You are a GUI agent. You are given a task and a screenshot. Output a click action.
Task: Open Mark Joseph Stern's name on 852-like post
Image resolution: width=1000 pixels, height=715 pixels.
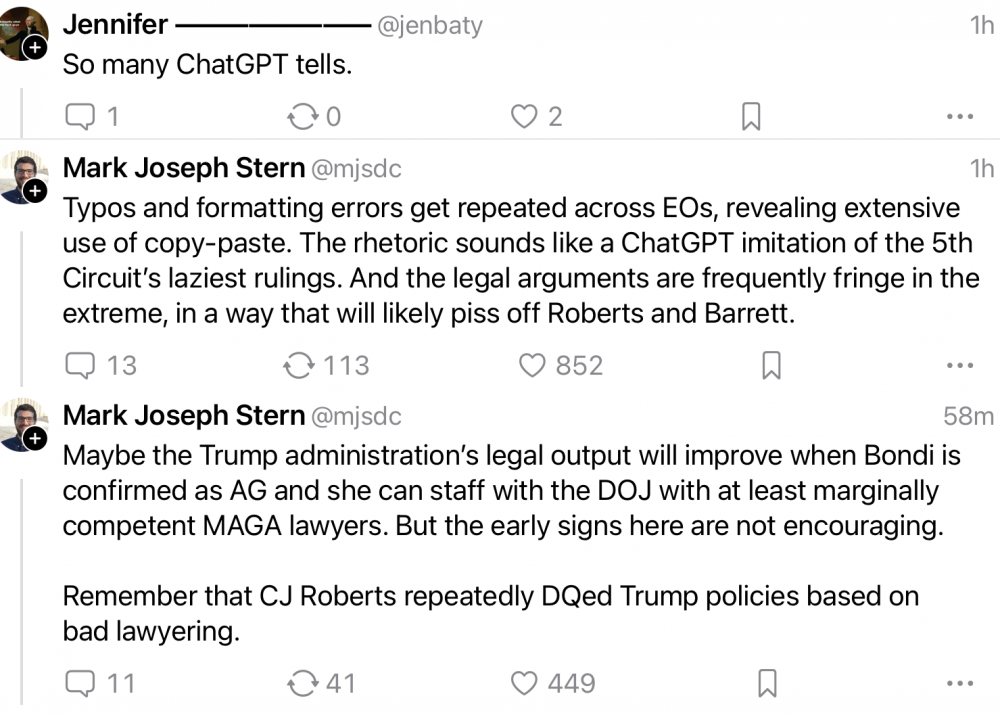click(184, 168)
